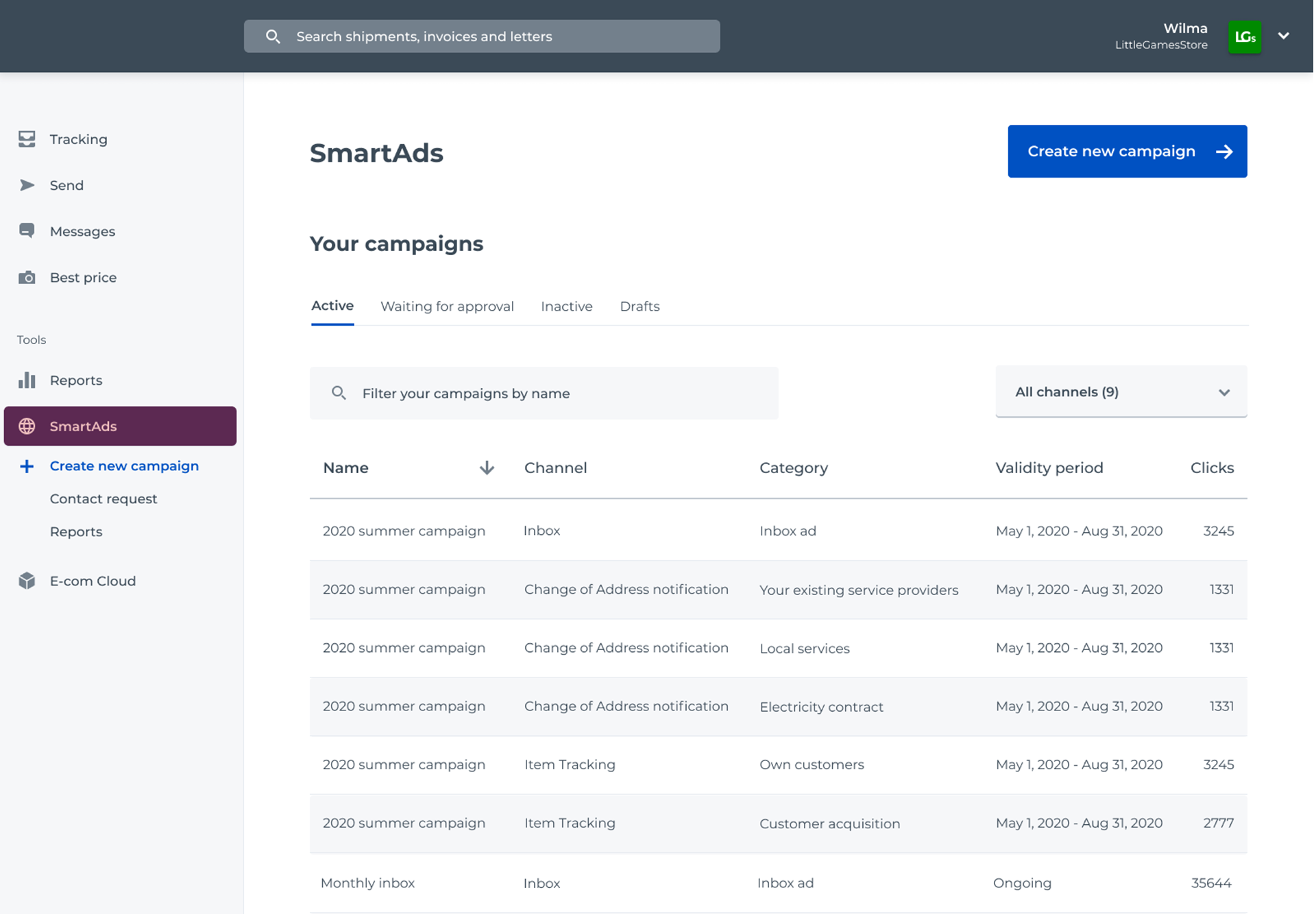Click the Send paper-plane icon

[27, 185]
